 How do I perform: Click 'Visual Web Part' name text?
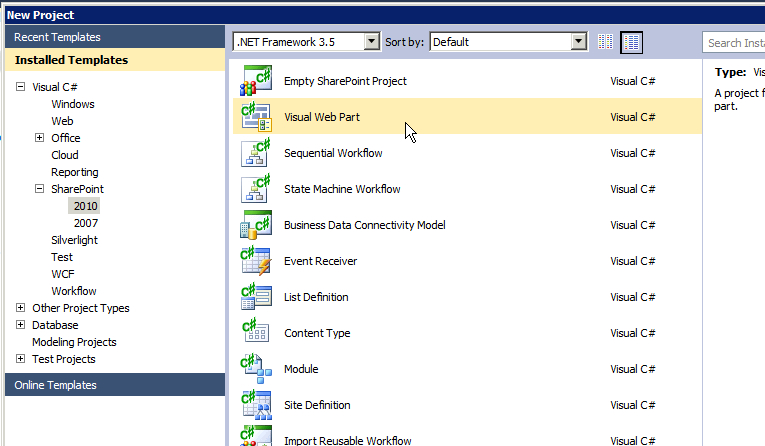pyautogui.click(x=322, y=117)
